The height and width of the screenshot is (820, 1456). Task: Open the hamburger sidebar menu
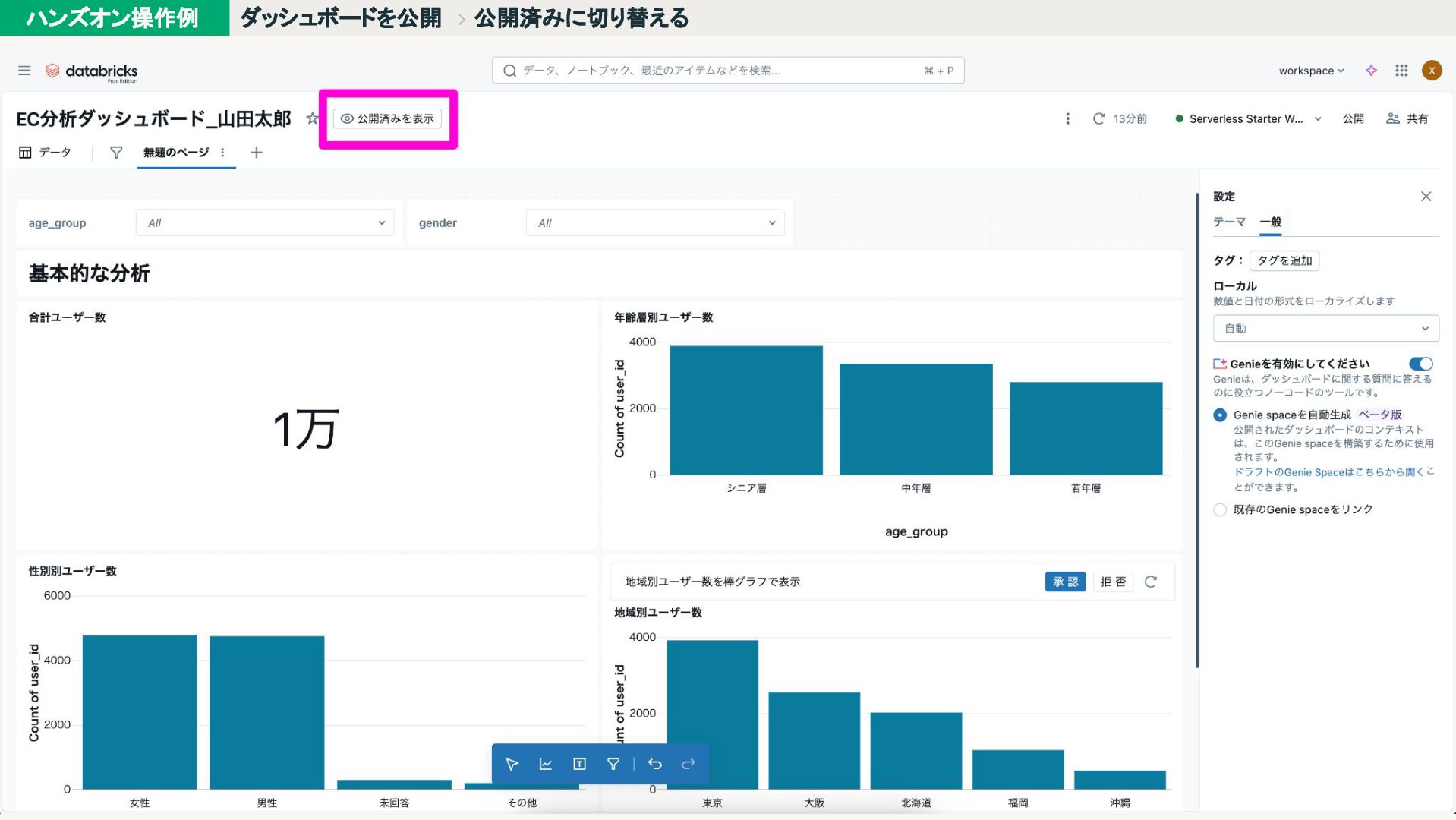click(24, 71)
